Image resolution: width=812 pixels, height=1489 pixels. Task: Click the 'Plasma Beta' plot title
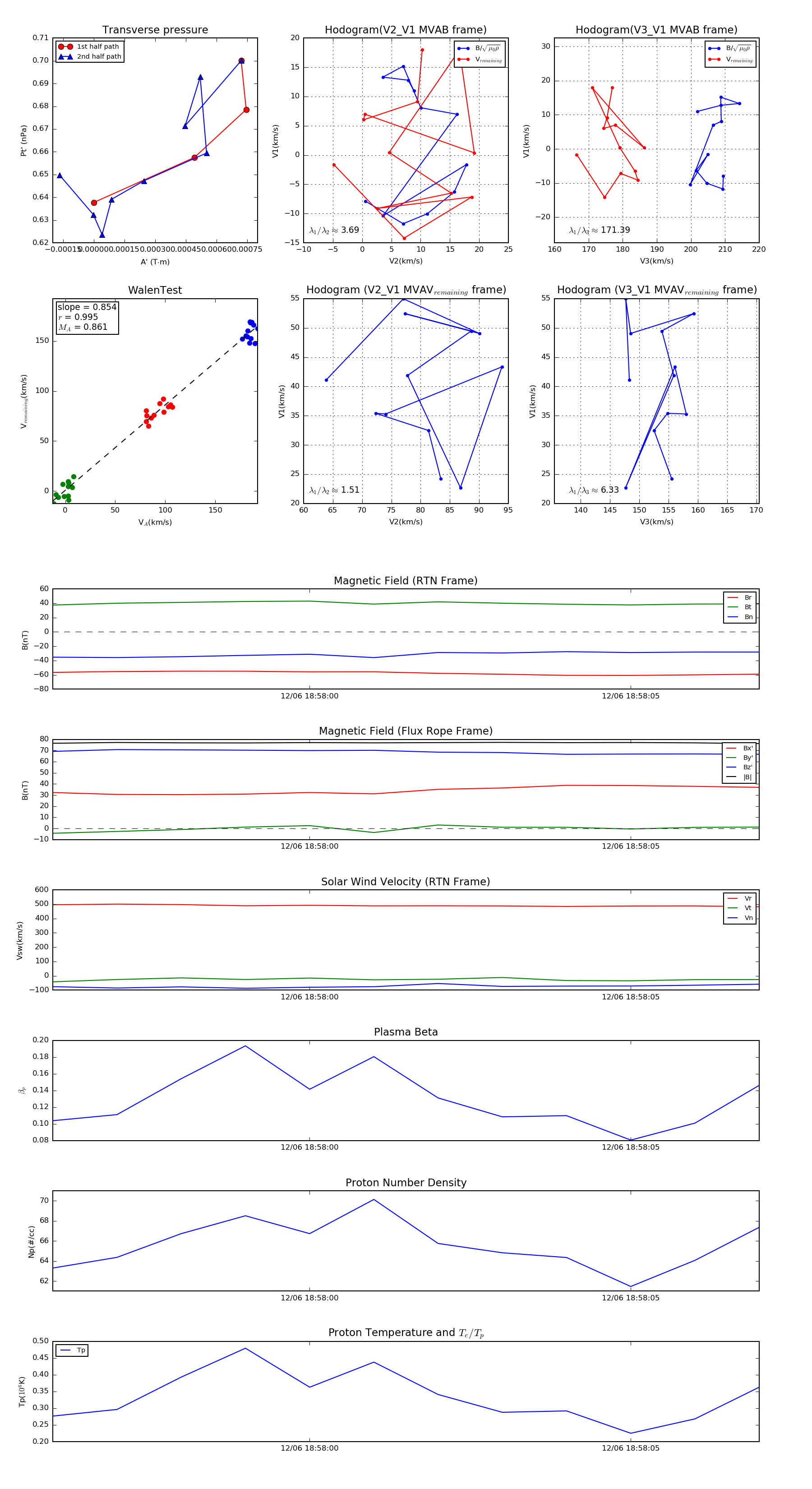point(406,1032)
